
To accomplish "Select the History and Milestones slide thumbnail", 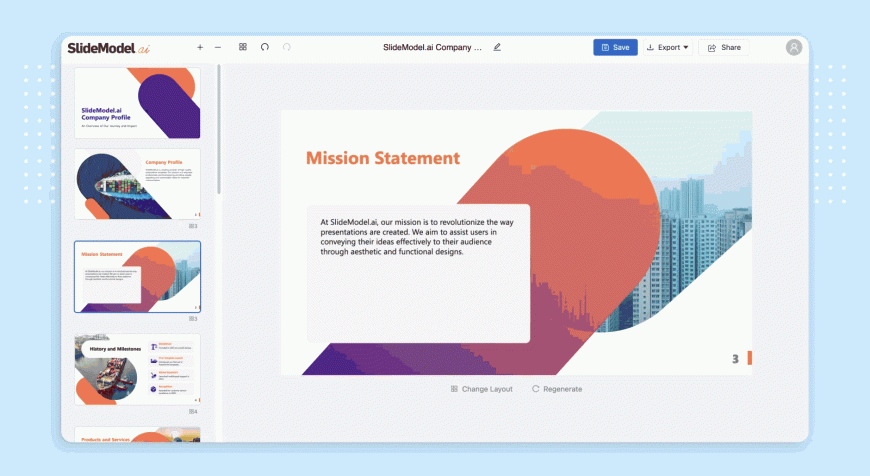I will click(x=137, y=369).
